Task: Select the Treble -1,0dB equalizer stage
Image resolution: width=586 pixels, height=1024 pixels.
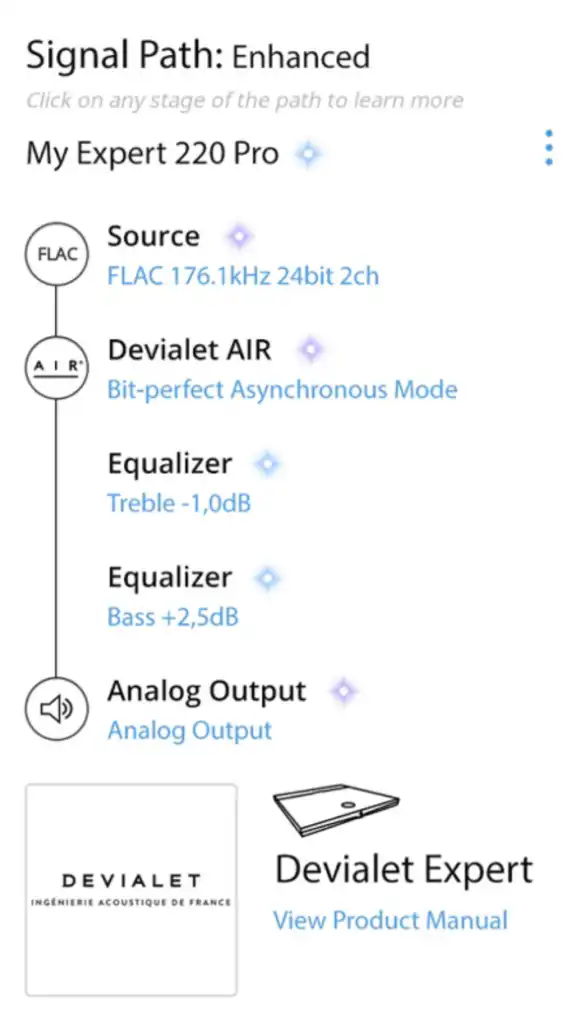Action: 179,504
